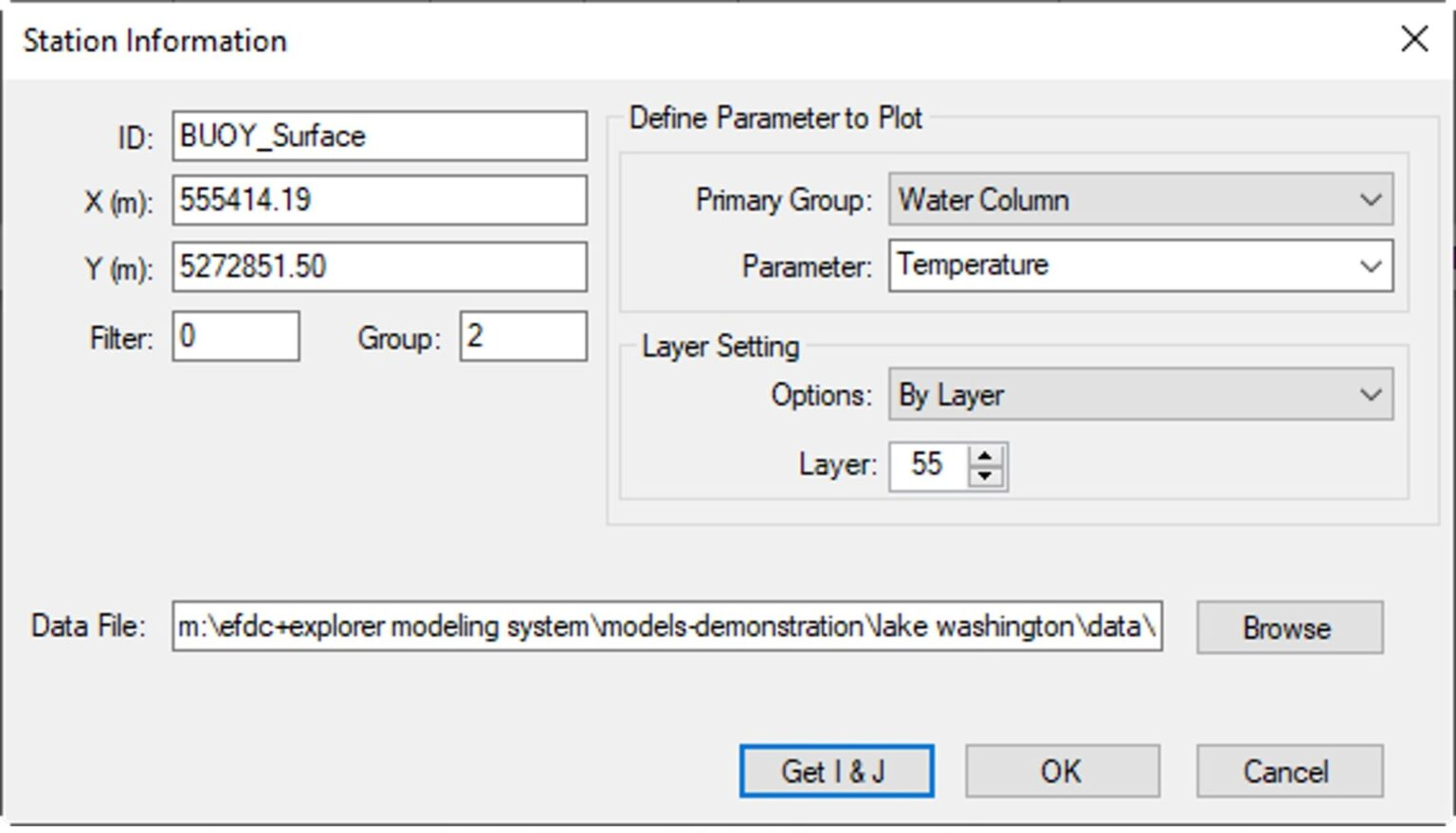Click the Layer number field showing 55

pos(927,465)
